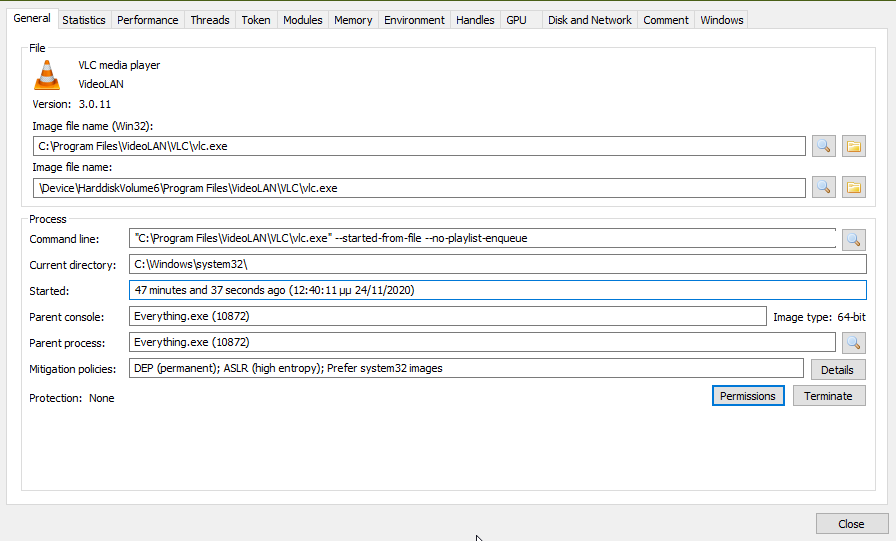
Task: Select the Threads tab
Action: 210,20
